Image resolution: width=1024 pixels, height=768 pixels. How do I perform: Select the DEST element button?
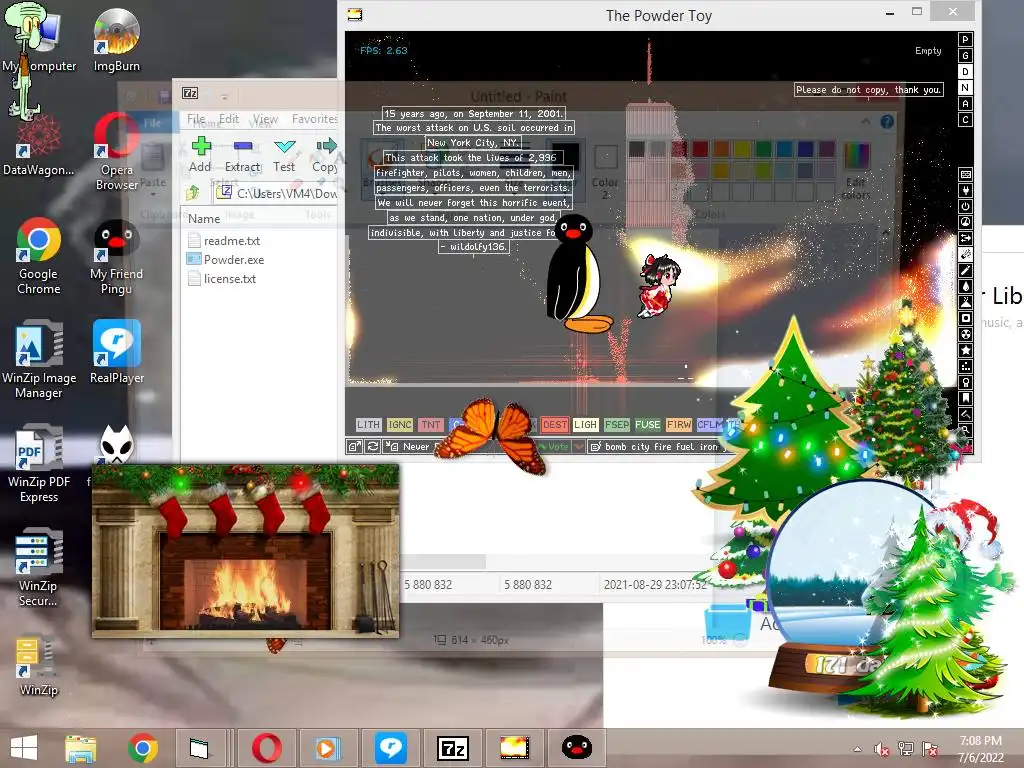(554, 424)
